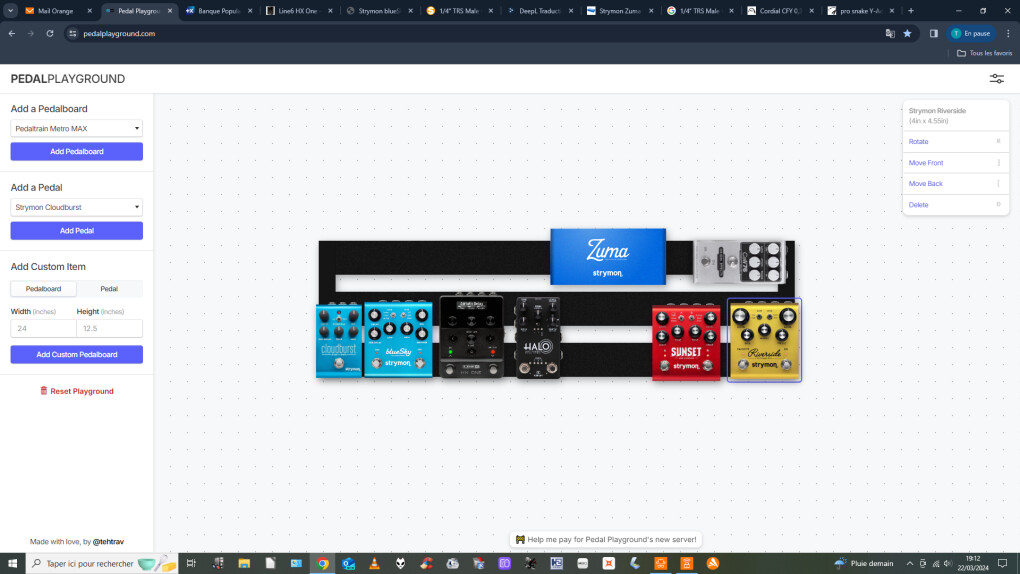
Task: Click the Help me pay for server banner
Action: [606, 539]
